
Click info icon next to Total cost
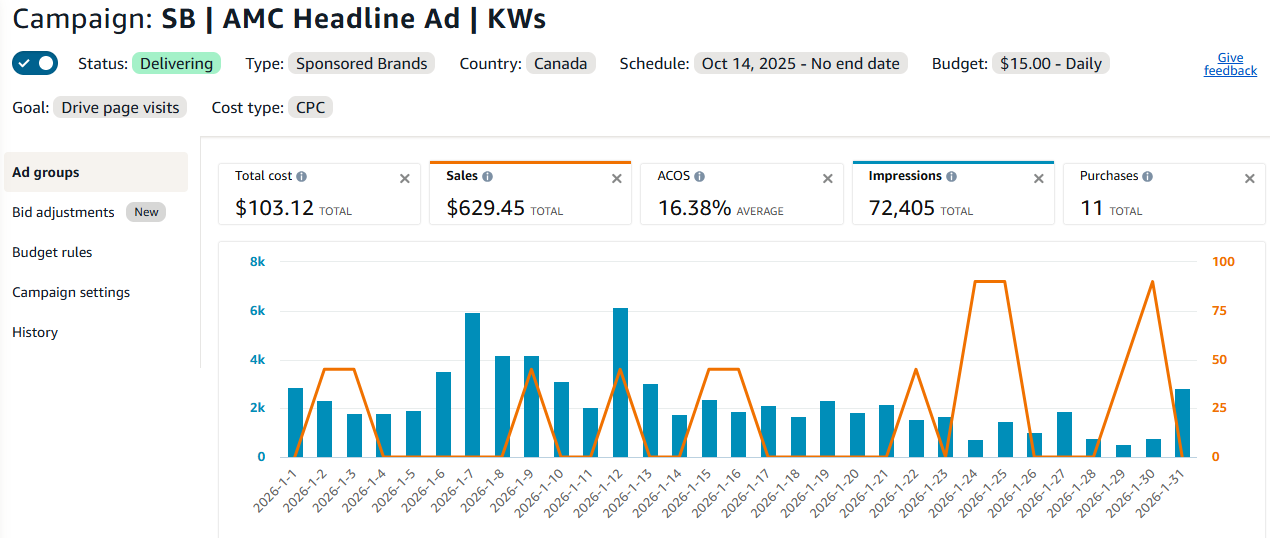pos(302,176)
